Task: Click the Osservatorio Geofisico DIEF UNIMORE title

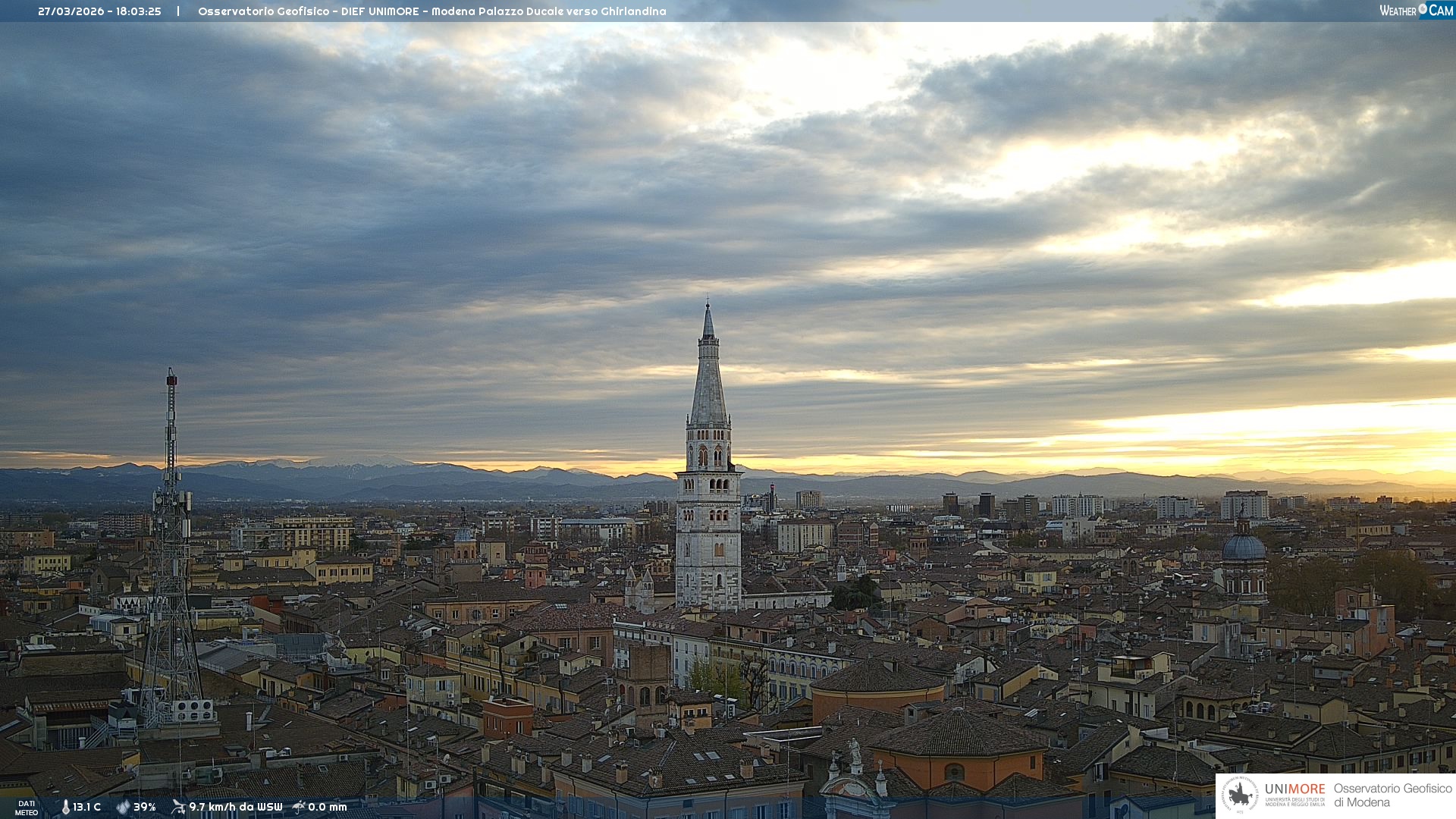Action: tap(431, 11)
